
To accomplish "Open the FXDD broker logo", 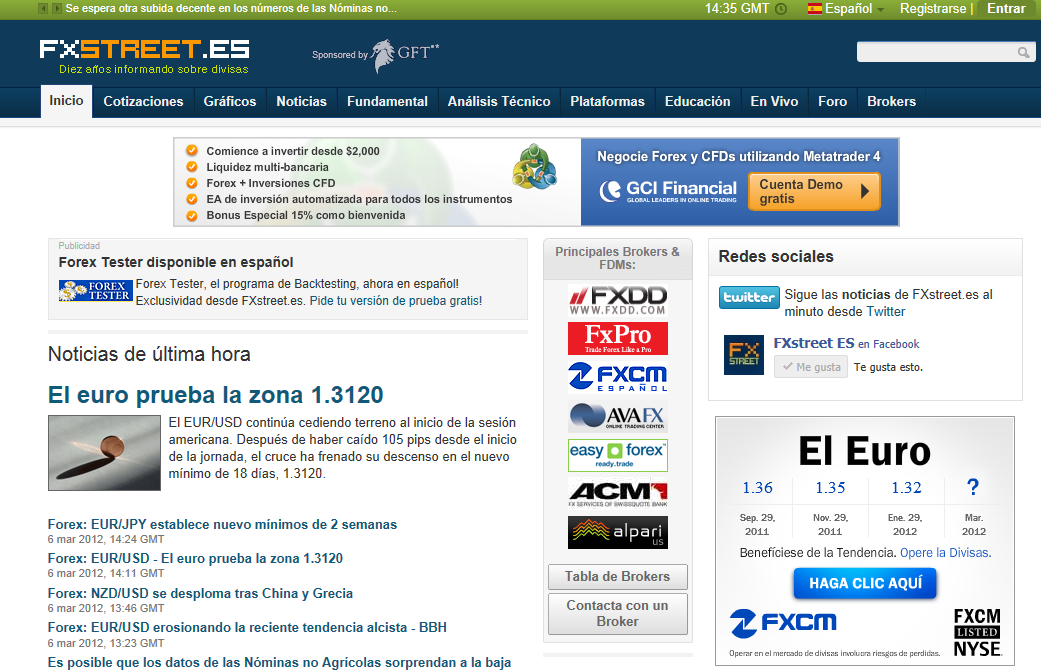I will click(617, 300).
